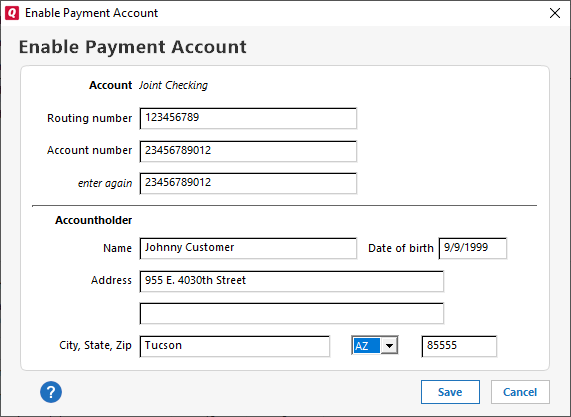Open help via the blue question mark icon
Screen dimensions: 571x417
point(51,392)
